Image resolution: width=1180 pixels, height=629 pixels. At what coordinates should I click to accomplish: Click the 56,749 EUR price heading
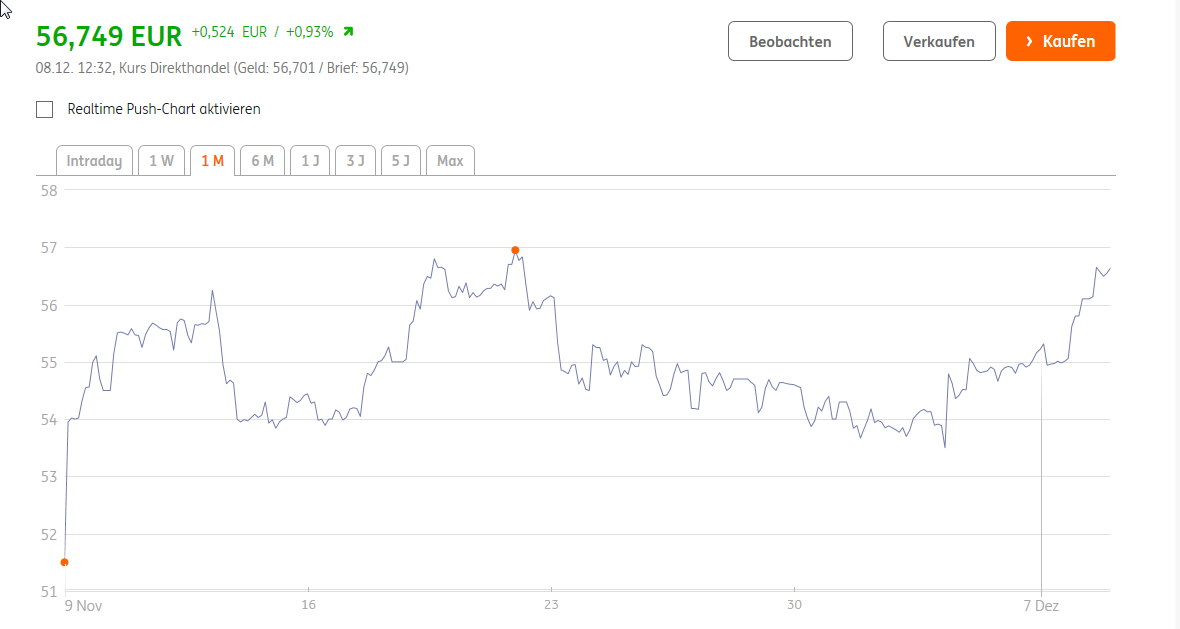pos(109,36)
